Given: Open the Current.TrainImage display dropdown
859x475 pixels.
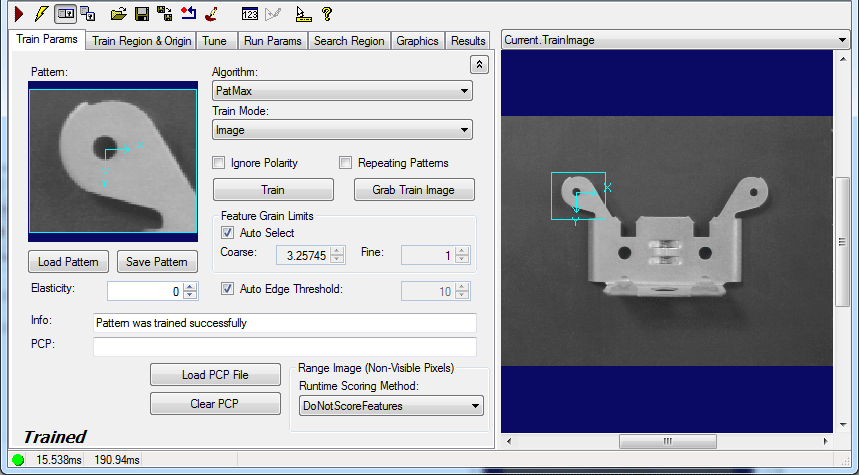Looking at the screenshot, I should (x=675, y=40).
